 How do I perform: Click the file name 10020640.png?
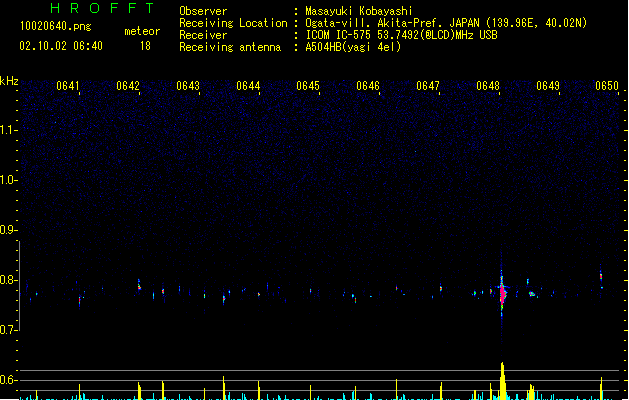[x=56, y=26]
